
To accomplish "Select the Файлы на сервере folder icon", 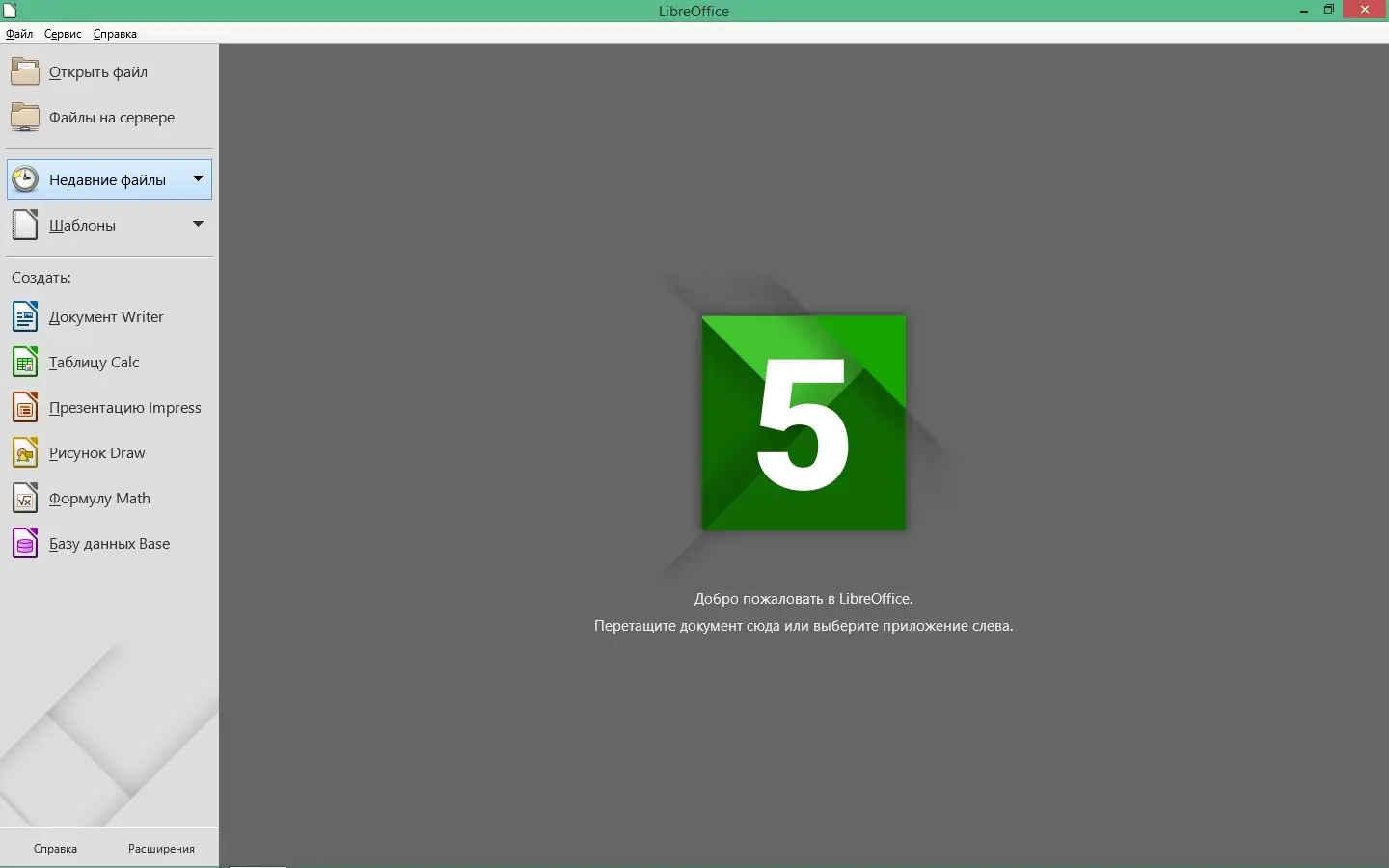I will (24, 116).
